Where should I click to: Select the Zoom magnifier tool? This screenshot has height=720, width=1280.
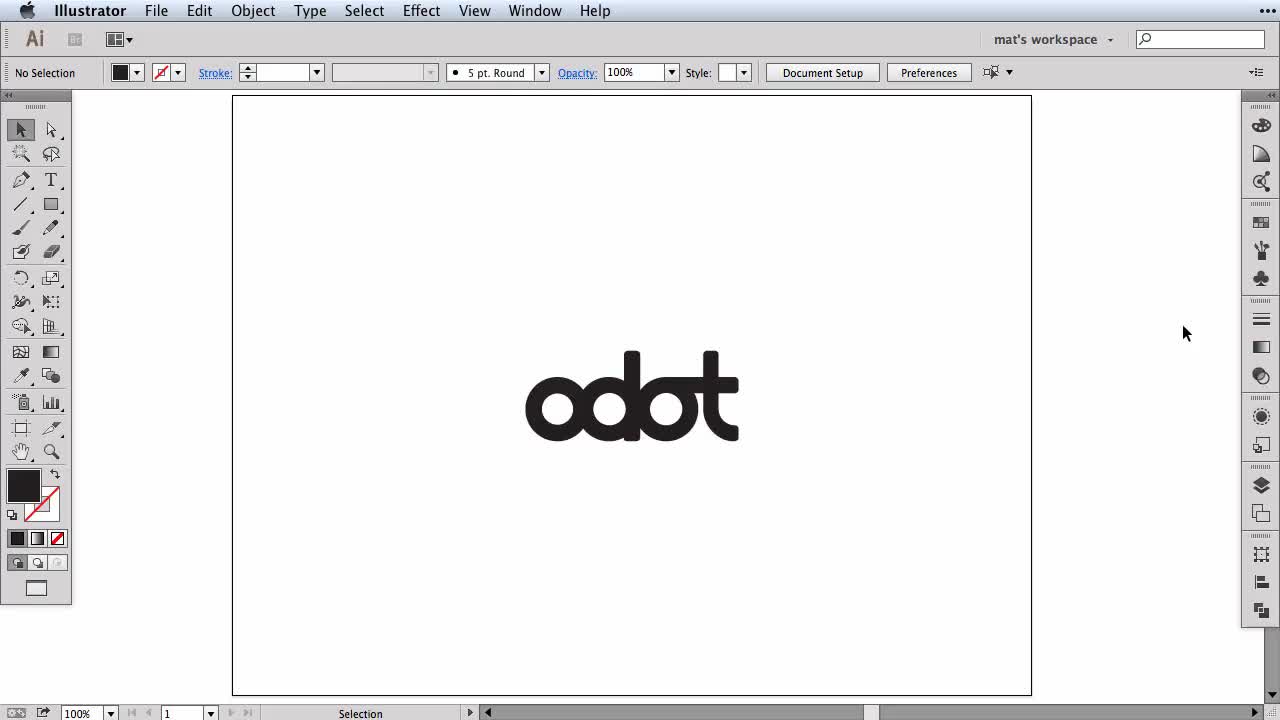pyautogui.click(x=51, y=452)
